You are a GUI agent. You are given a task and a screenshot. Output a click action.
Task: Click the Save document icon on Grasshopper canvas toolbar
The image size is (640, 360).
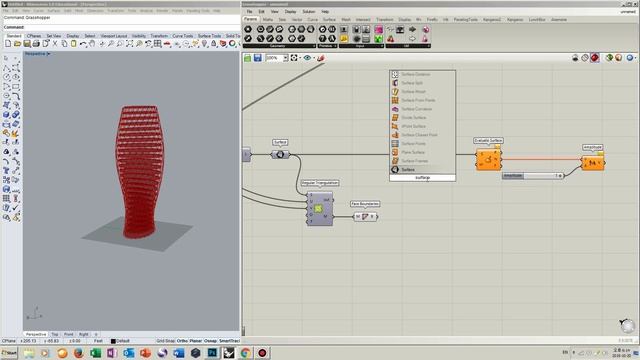pos(257,58)
